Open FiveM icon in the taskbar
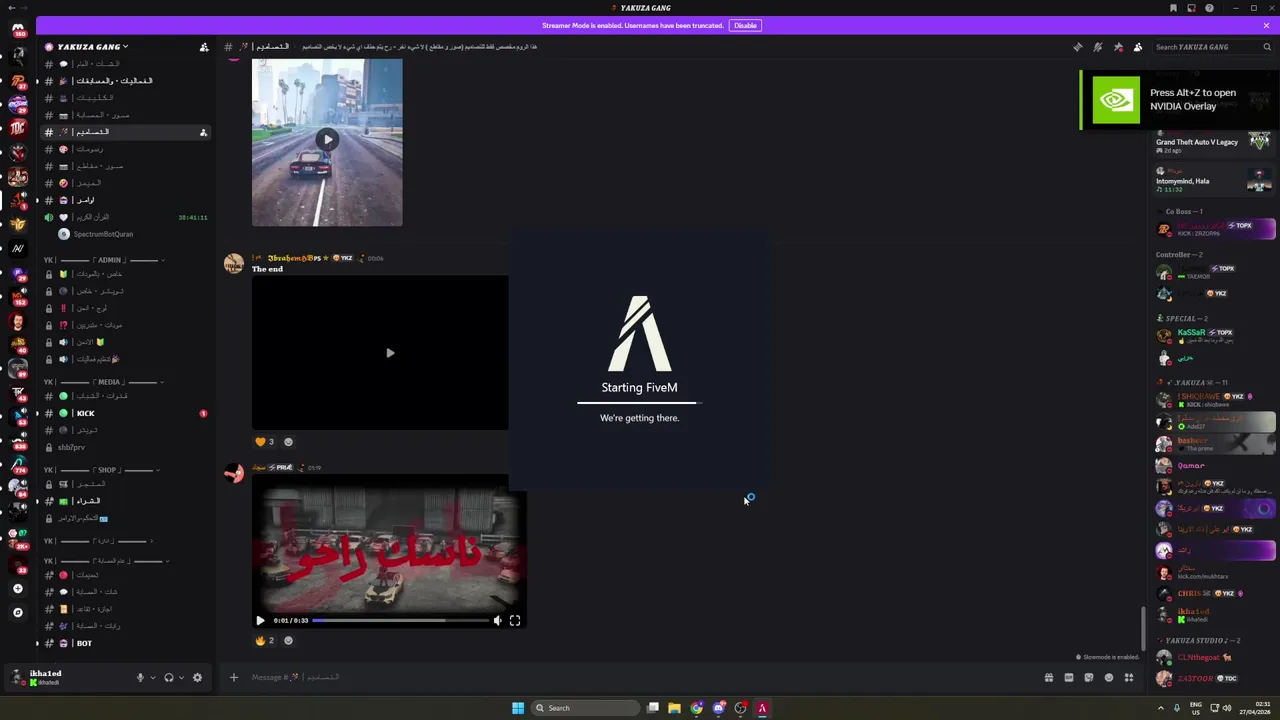 click(x=762, y=708)
